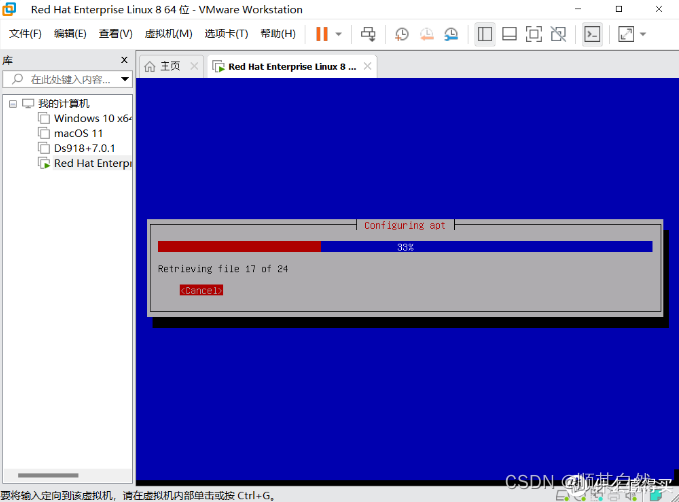This screenshot has width=679, height=502.
Task: Click the 'Configuring apt' dialog title
Action: click(x=404, y=225)
